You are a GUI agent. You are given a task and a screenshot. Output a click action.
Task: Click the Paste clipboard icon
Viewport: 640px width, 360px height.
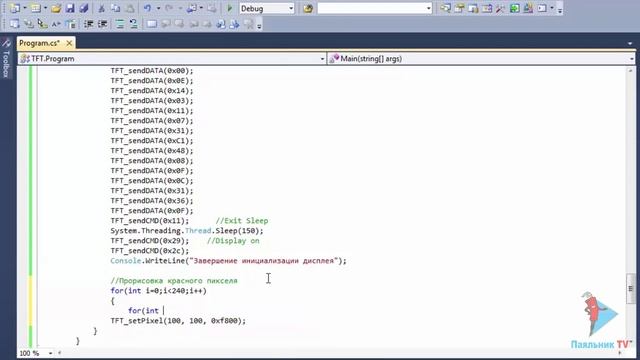coord(130,9)
